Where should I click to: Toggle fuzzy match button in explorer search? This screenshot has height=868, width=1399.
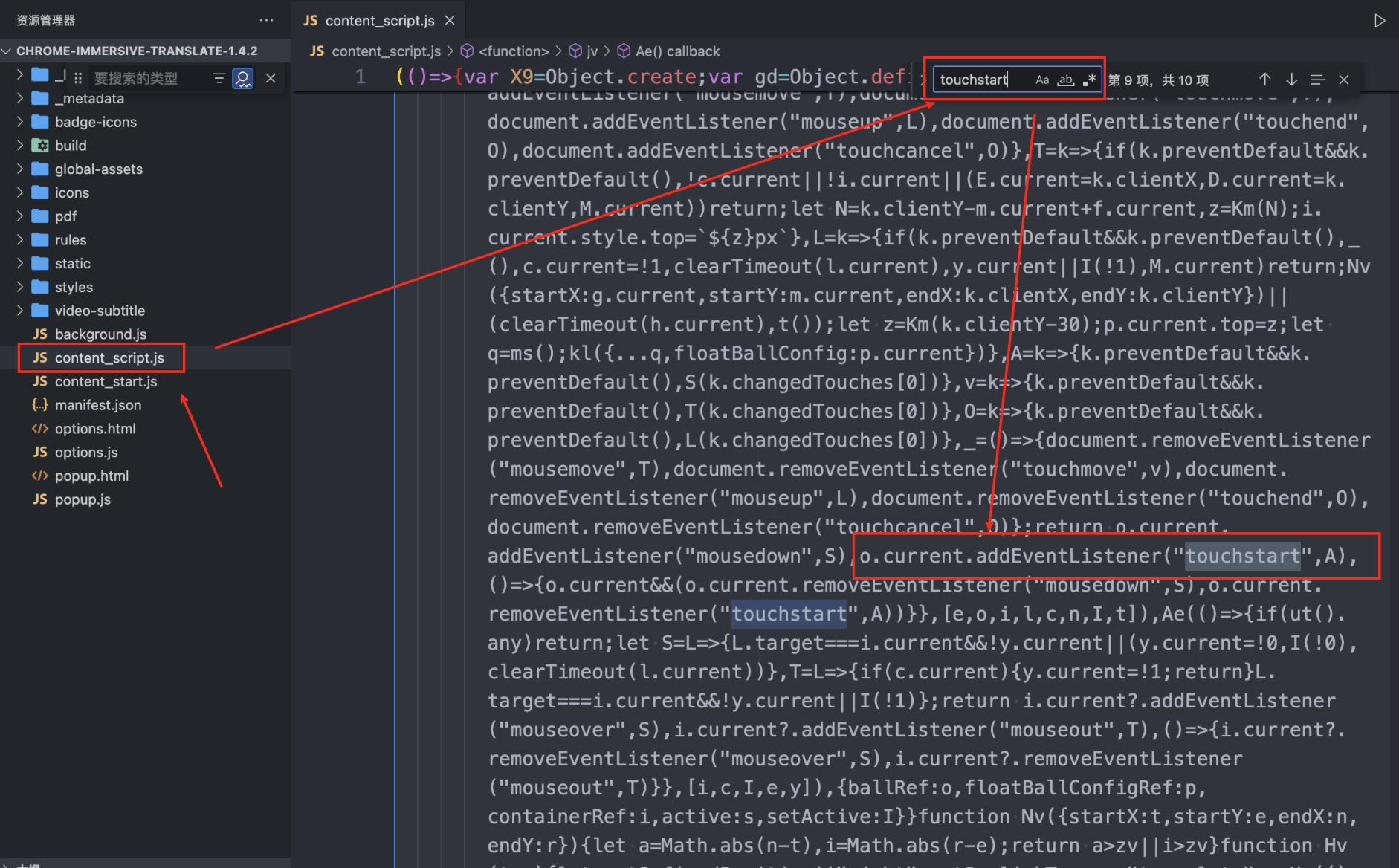(x=243, y=78)
